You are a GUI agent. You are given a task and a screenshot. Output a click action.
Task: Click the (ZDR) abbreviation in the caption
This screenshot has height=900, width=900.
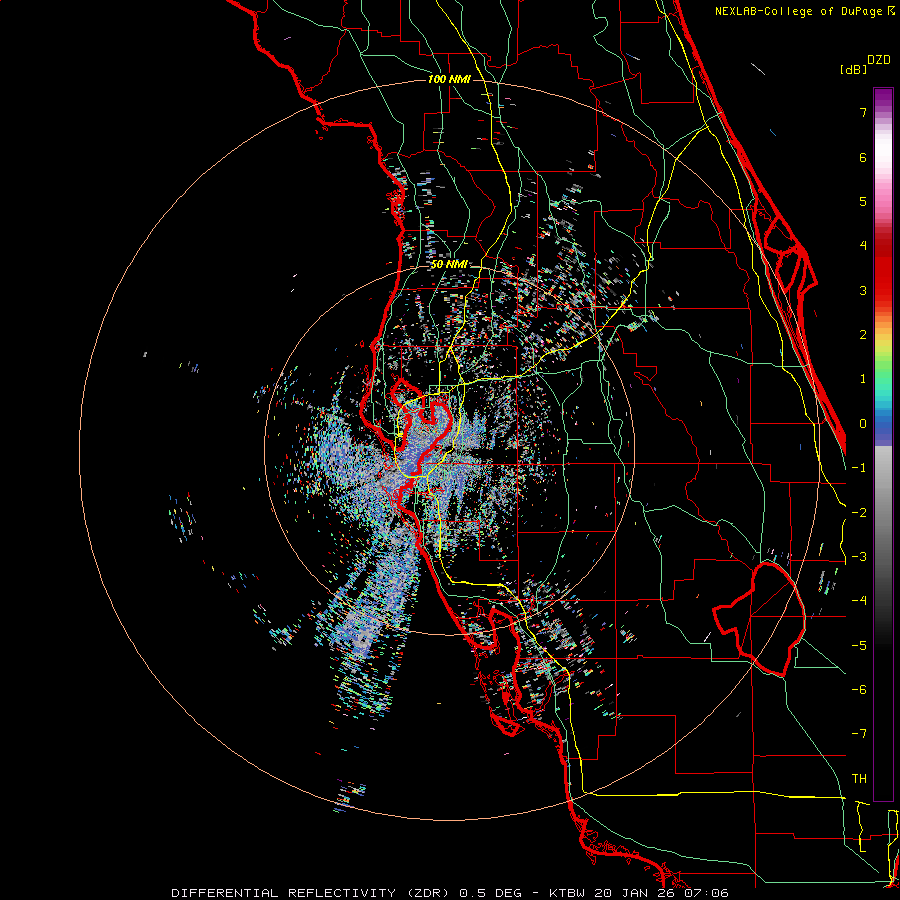429,893
